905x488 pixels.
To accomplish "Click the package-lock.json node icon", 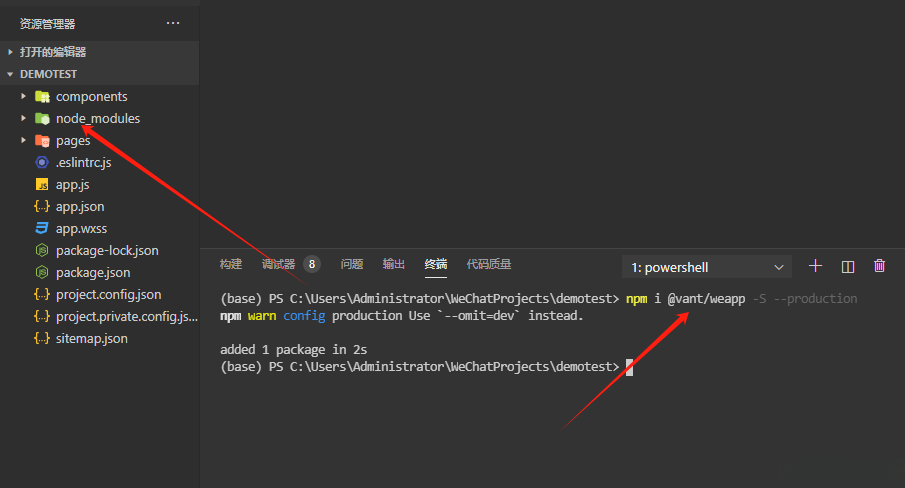I will pos(42,250).
